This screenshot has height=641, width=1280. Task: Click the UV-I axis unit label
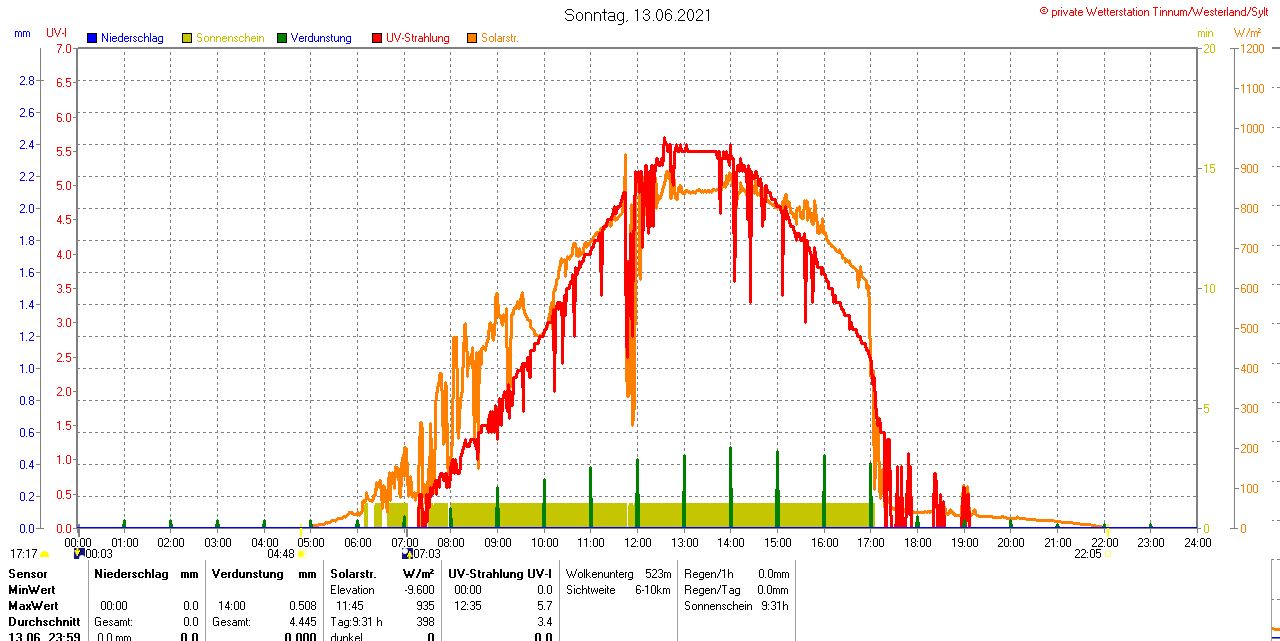[57, 33]
